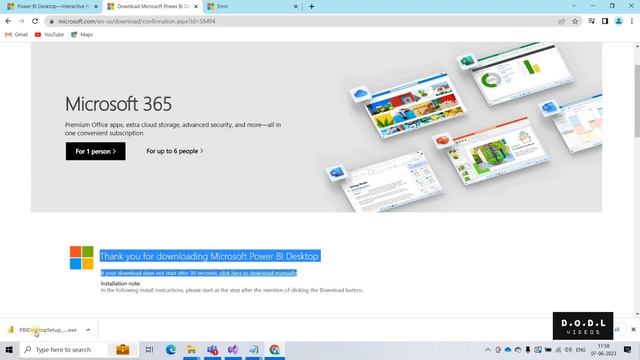Bookmark this page with the star icon
This screenshot has width=640, height=360.
(x=575, y=21)
